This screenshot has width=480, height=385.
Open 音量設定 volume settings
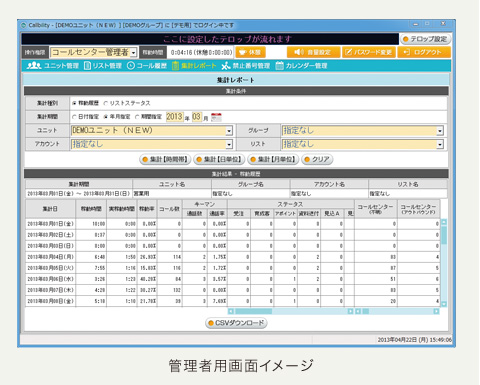click(313, 52)
